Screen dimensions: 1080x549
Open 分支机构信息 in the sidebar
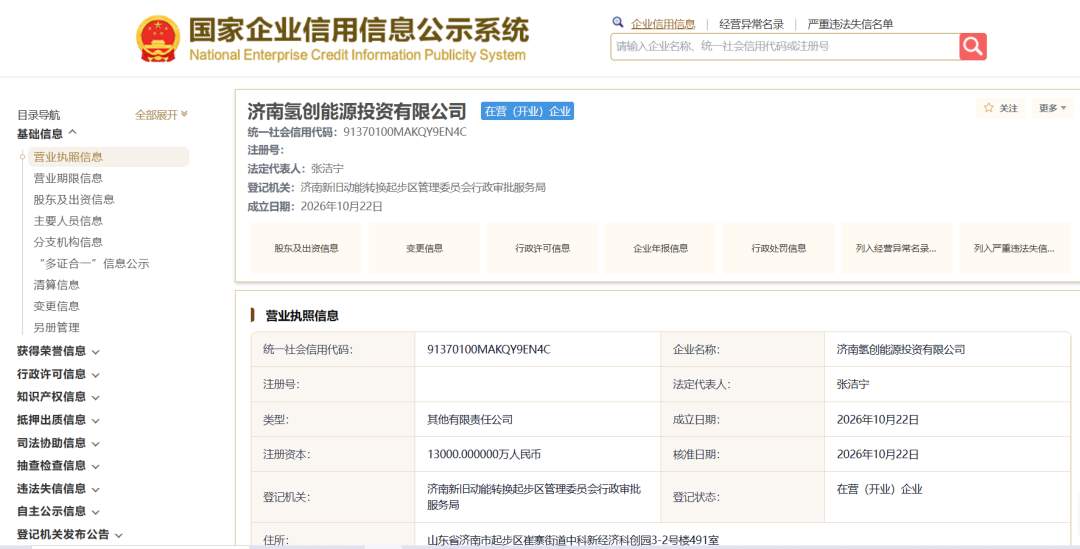[68, 242]
